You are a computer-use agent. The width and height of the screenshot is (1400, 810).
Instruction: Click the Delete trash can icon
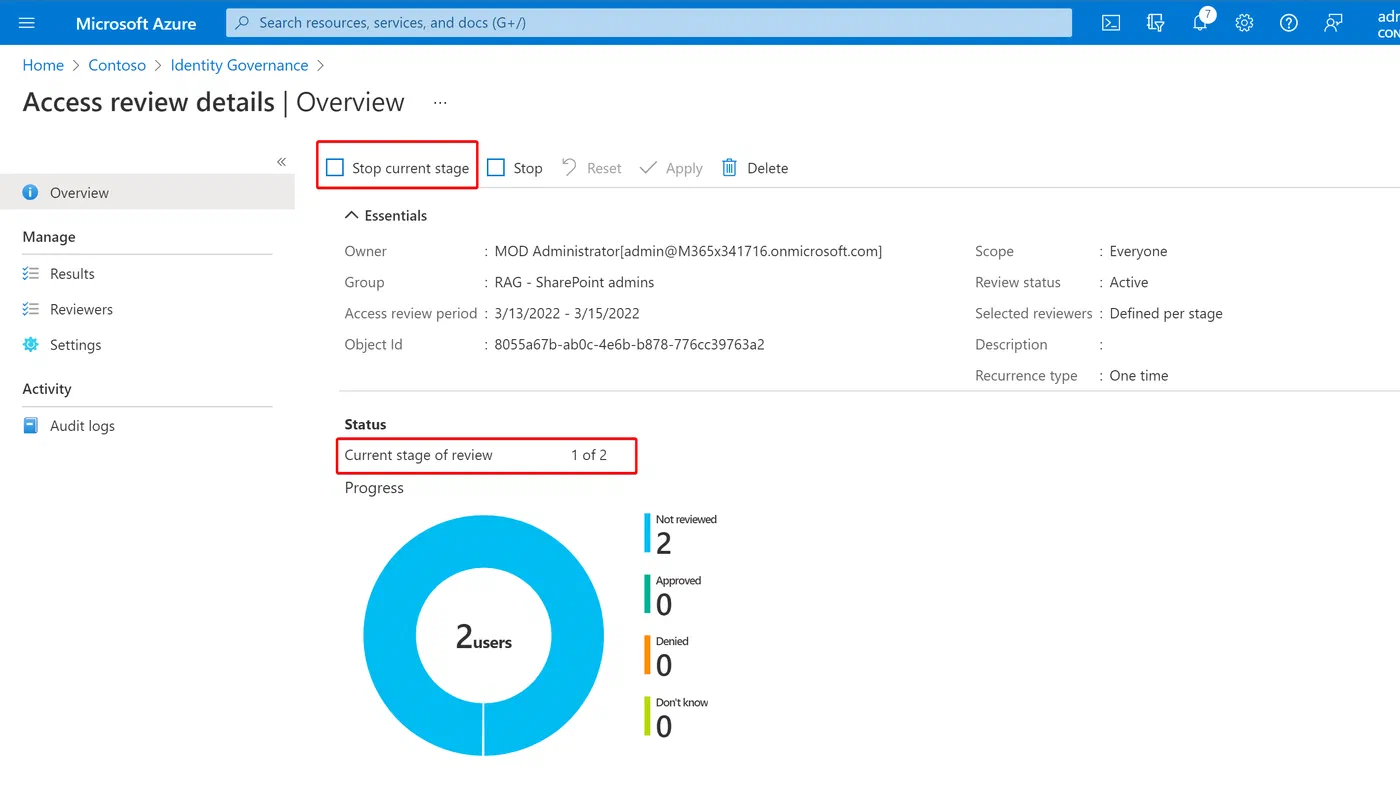click(x=730, y=167)
